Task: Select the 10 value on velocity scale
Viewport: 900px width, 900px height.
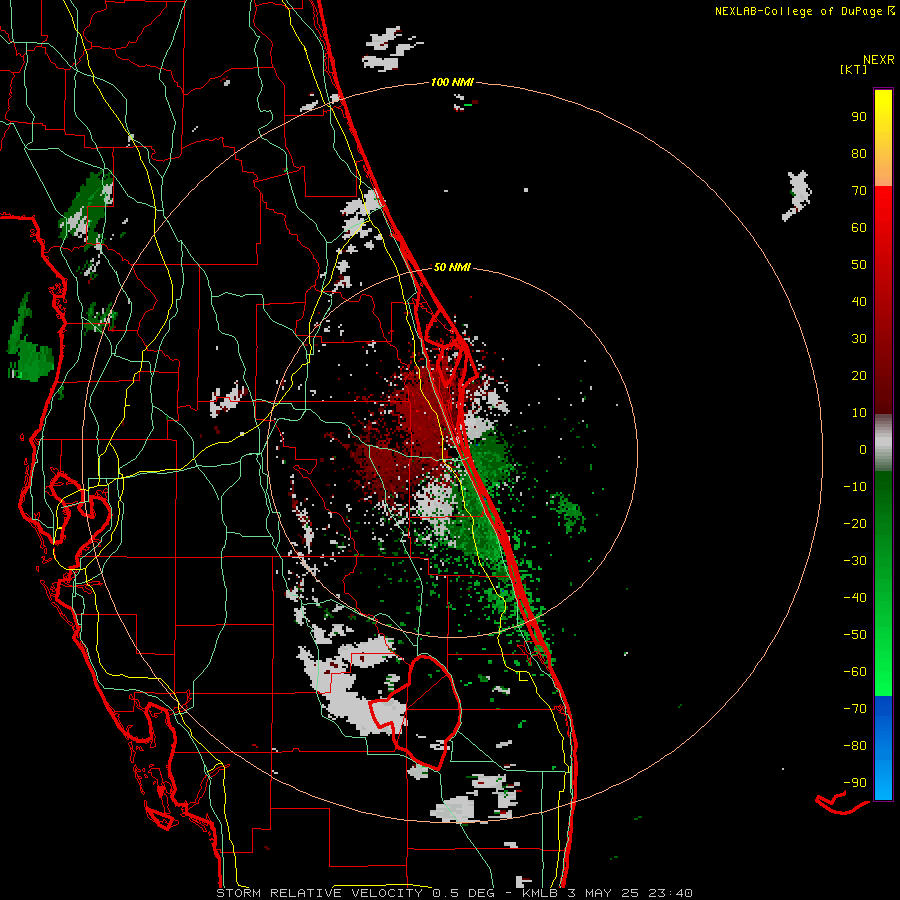Action: point(859,413)
